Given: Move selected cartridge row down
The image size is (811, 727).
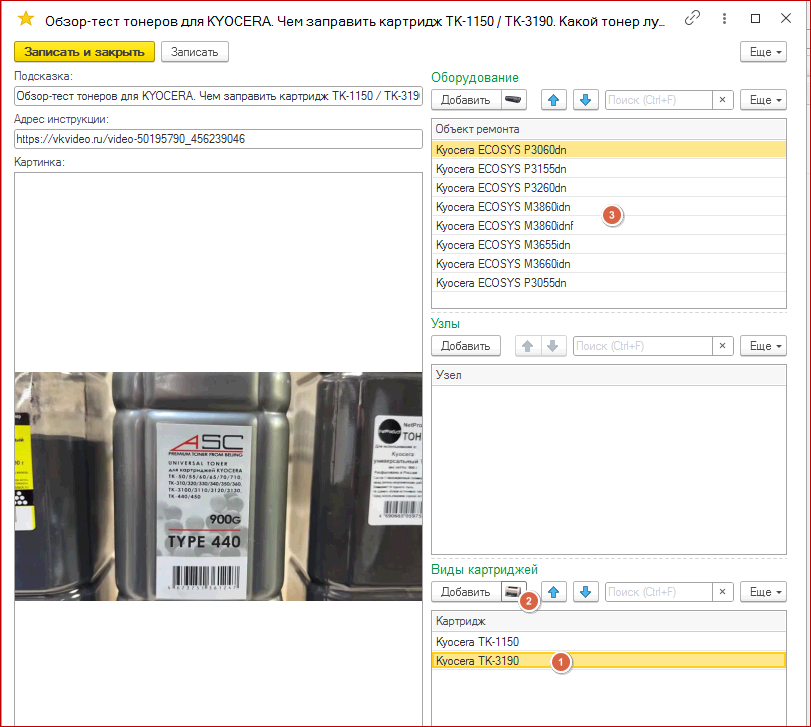Looking at the screenshot, I should pos(585,592).
